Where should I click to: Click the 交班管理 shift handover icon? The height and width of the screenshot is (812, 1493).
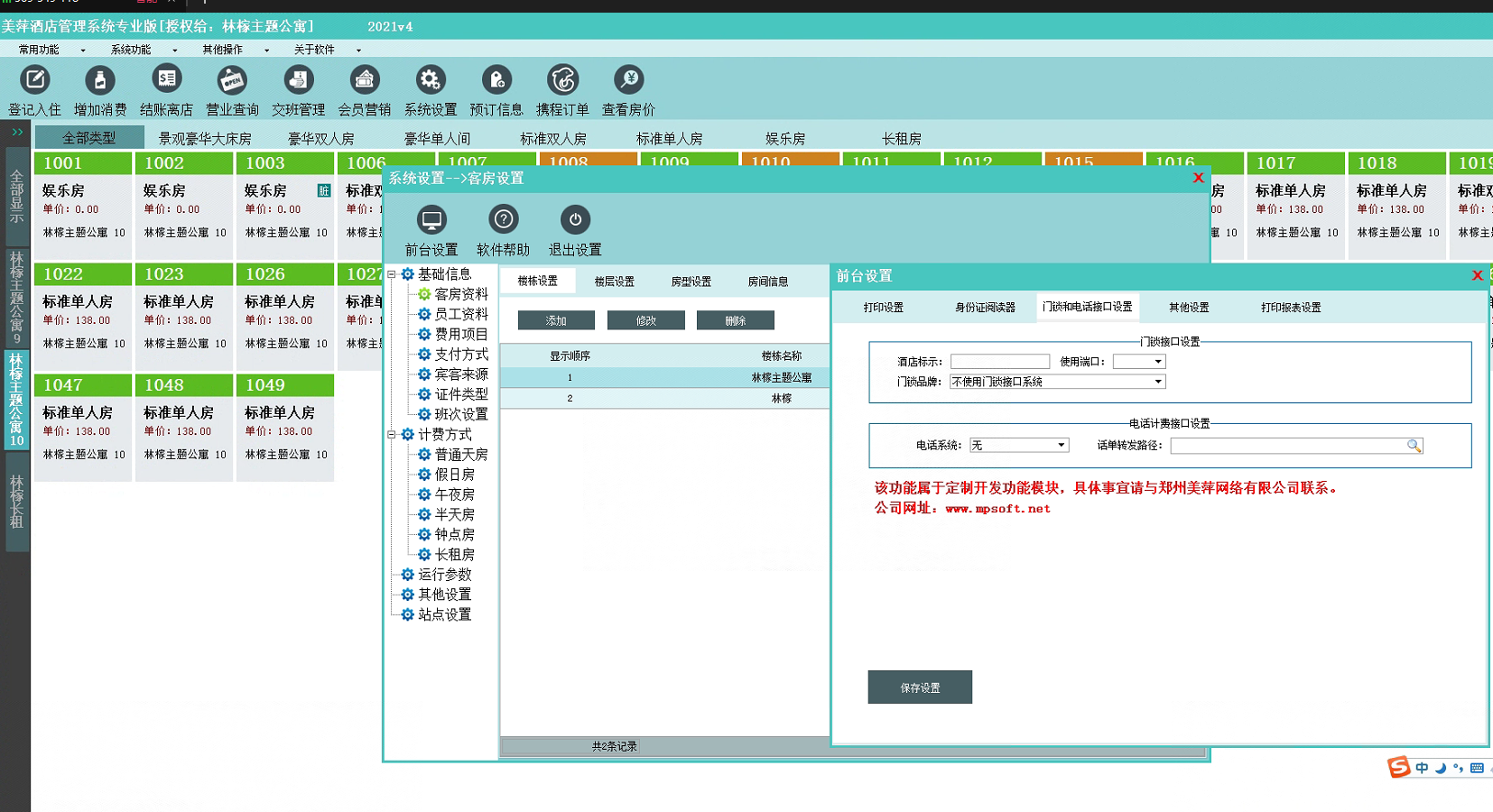pyautogui.click(x=298, y=81)
